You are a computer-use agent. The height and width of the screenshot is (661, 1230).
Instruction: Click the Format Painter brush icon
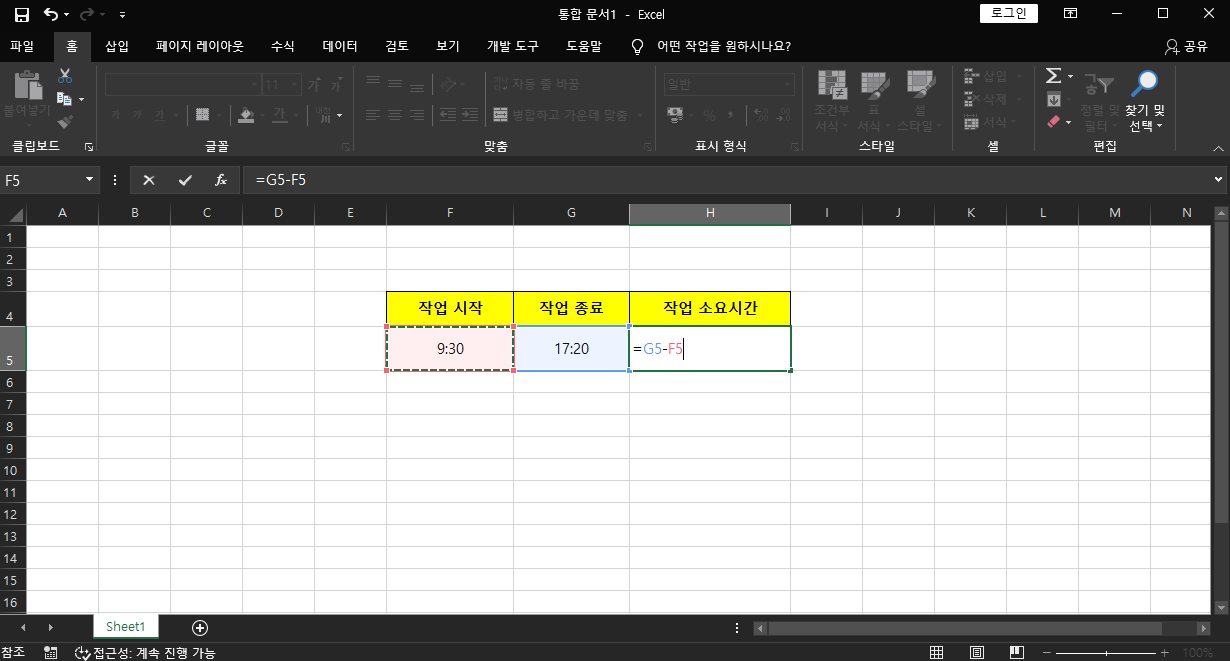tap(65, 122)
